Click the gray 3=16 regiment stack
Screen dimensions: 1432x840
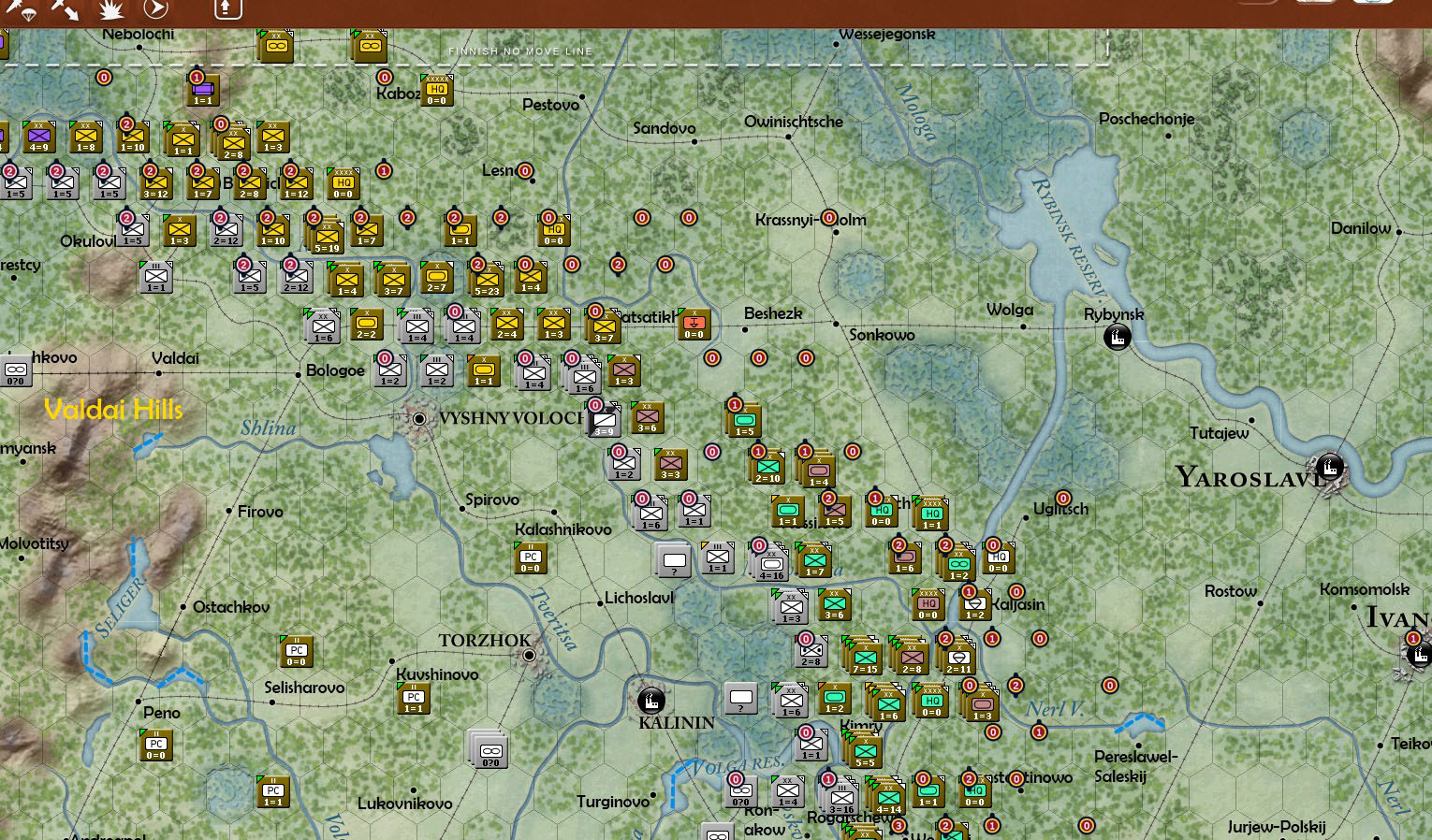[x=840, y=796]
